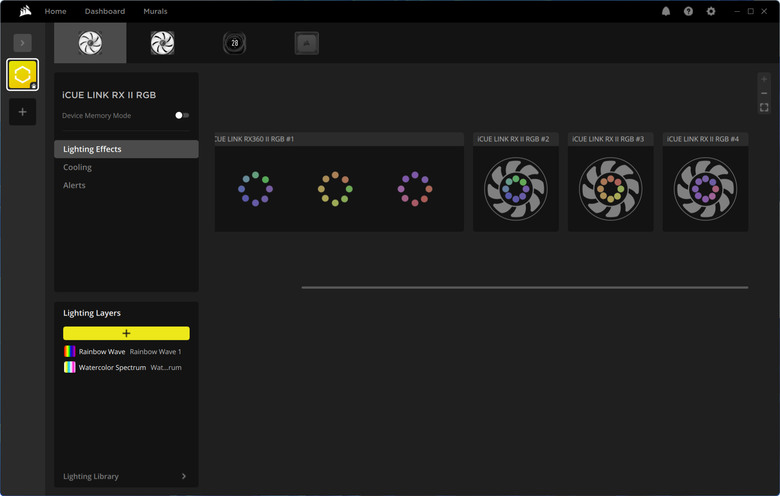The width and height of the screenshot is (780, 496).
Task: Go to the Home menu
Action: coord(55,11)
